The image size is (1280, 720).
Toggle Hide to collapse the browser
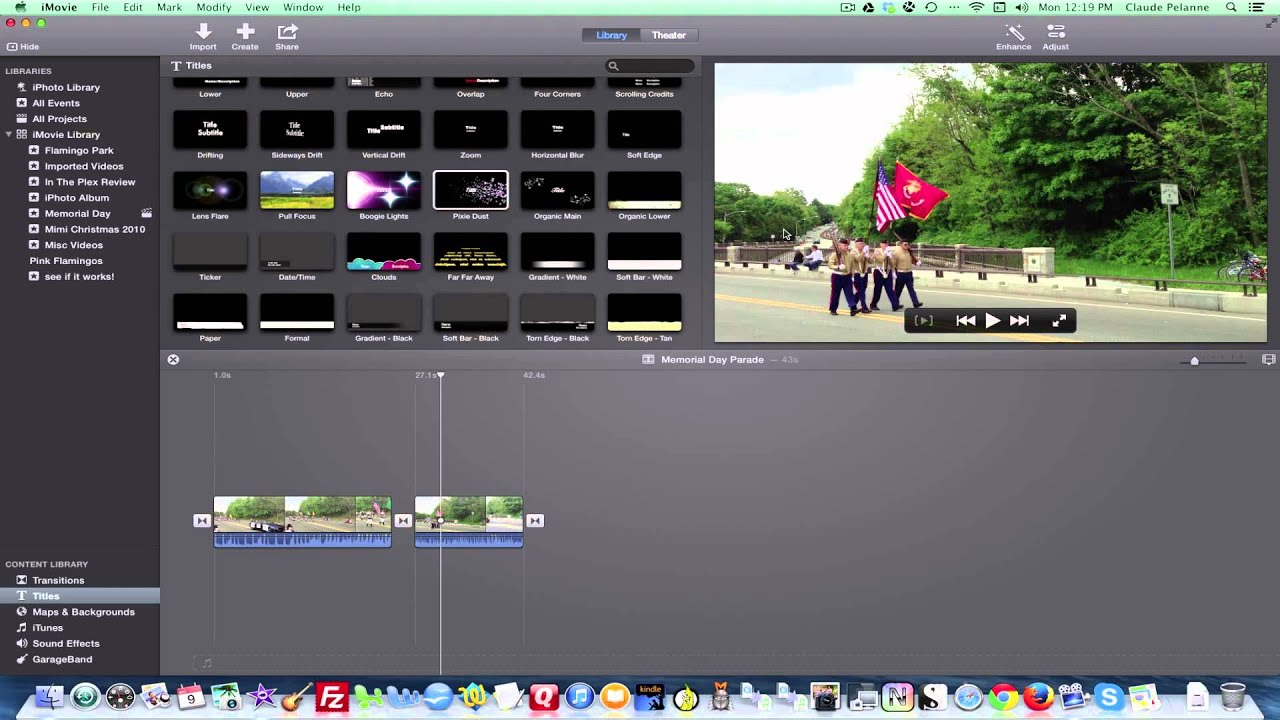coord(23,46)
